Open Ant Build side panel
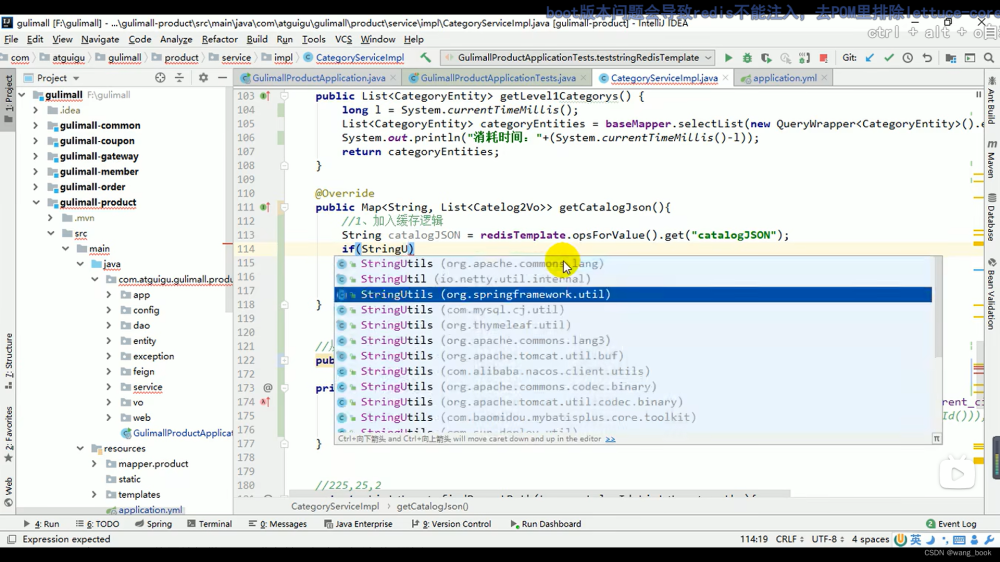This screenshot has height=562, width=1000. tap(992, 101)
